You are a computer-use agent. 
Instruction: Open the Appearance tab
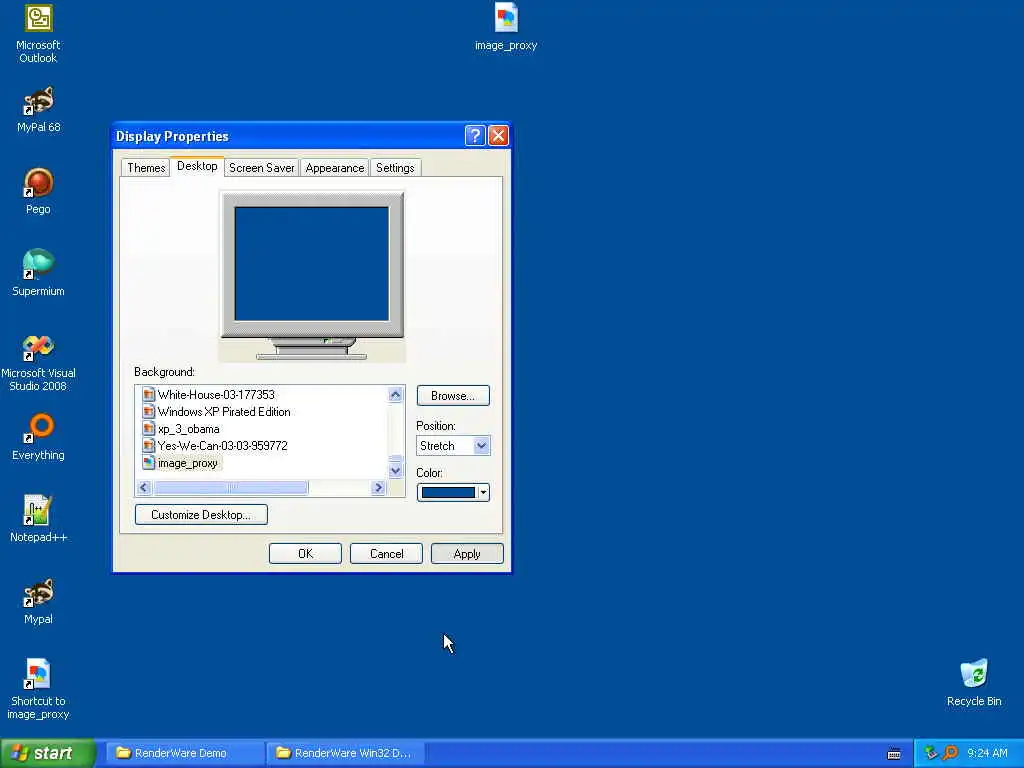click(x=334, y=168)
